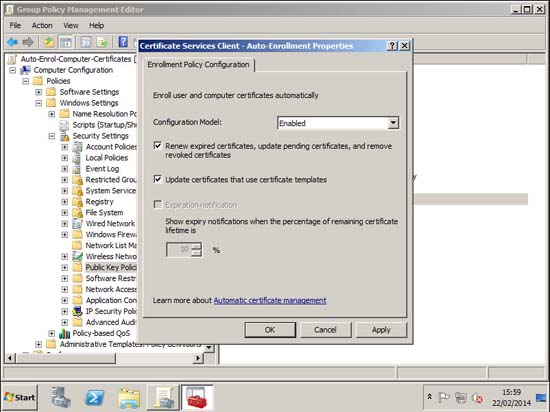Select the Event Log tree item
The height and width of the screenshot is (412, 550).
(x=102, y=169)
